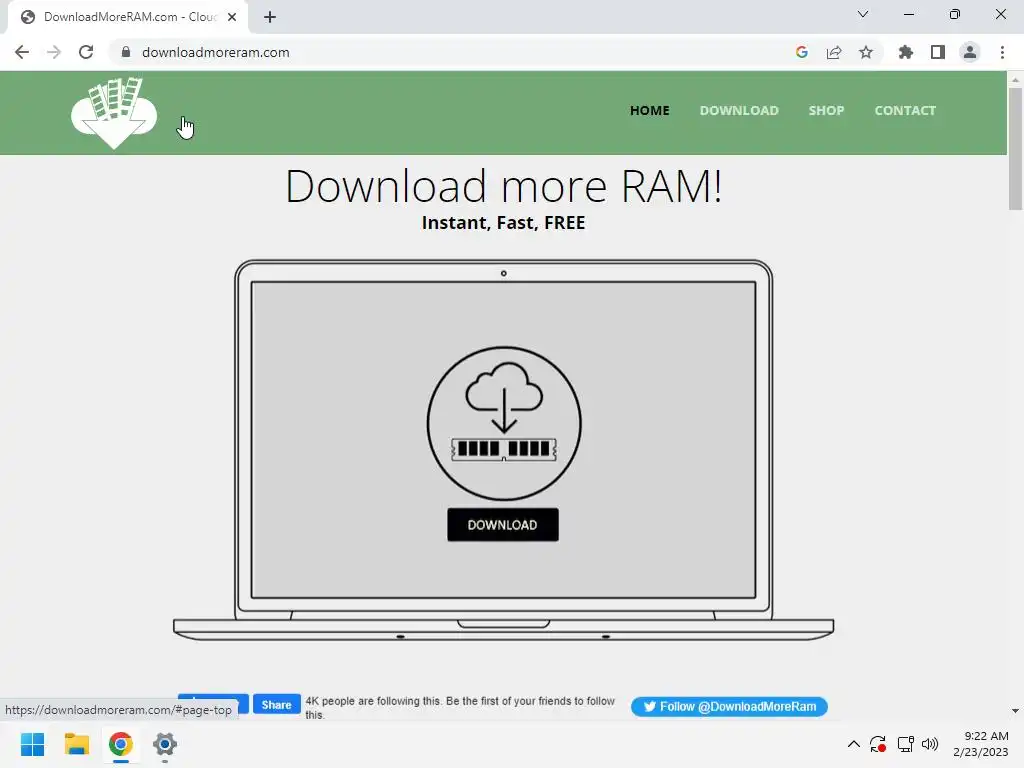Click the volume speaker tray icon

tap(930, 744)
